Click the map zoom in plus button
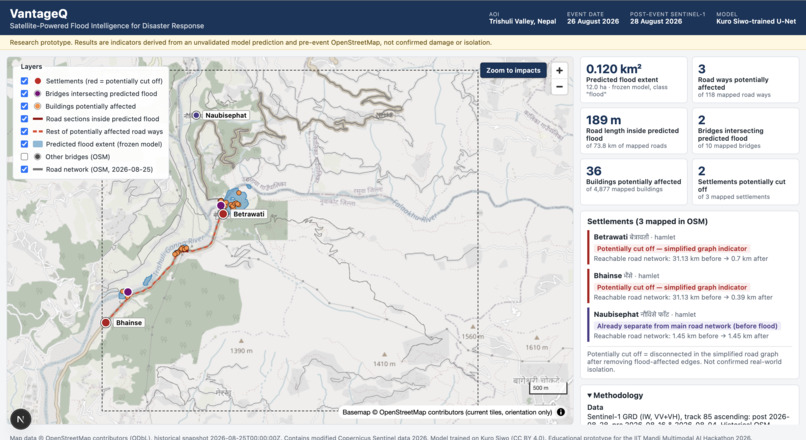Image resolution: width=806 pixels, height=440 pixels. point(559,71)
